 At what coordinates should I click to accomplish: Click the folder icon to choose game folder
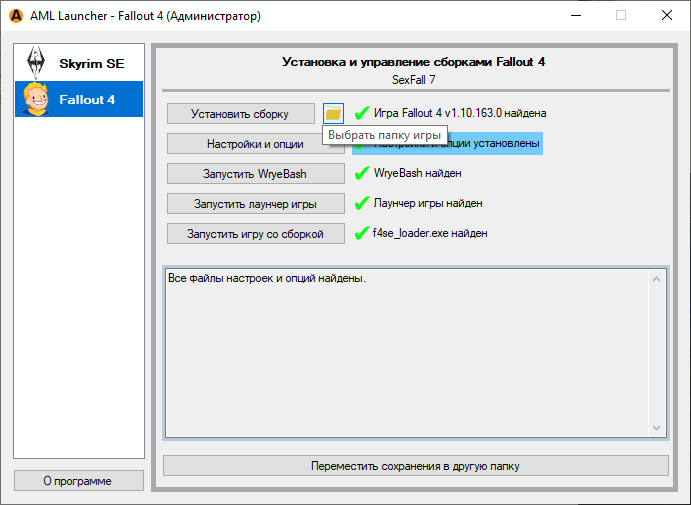(333, 113)
